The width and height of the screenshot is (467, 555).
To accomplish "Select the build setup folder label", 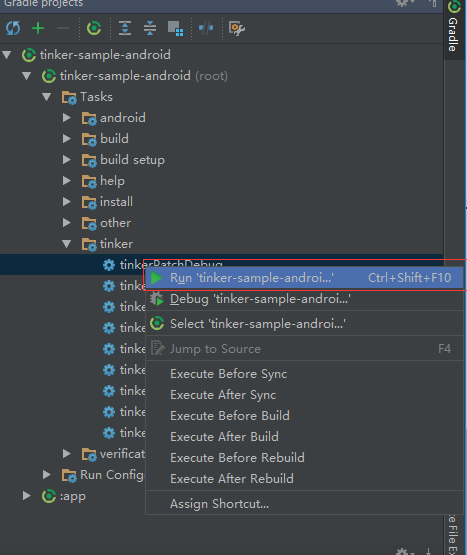I will 132,160.
